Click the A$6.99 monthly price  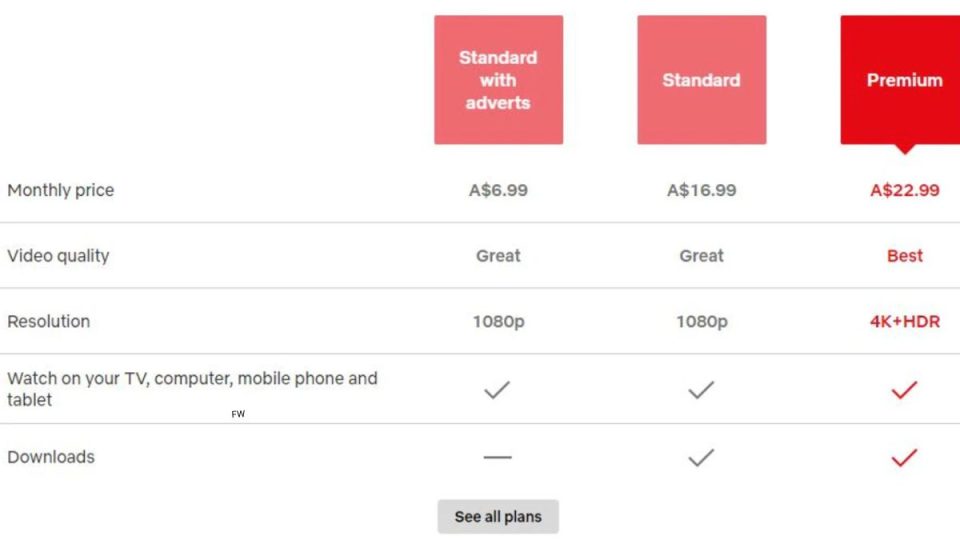(498, 190)
